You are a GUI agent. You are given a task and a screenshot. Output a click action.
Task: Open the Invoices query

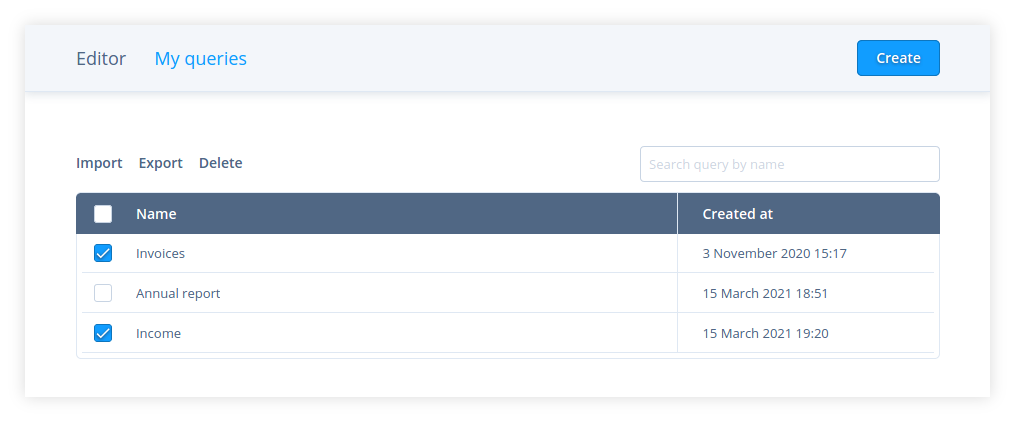point(160,254)
